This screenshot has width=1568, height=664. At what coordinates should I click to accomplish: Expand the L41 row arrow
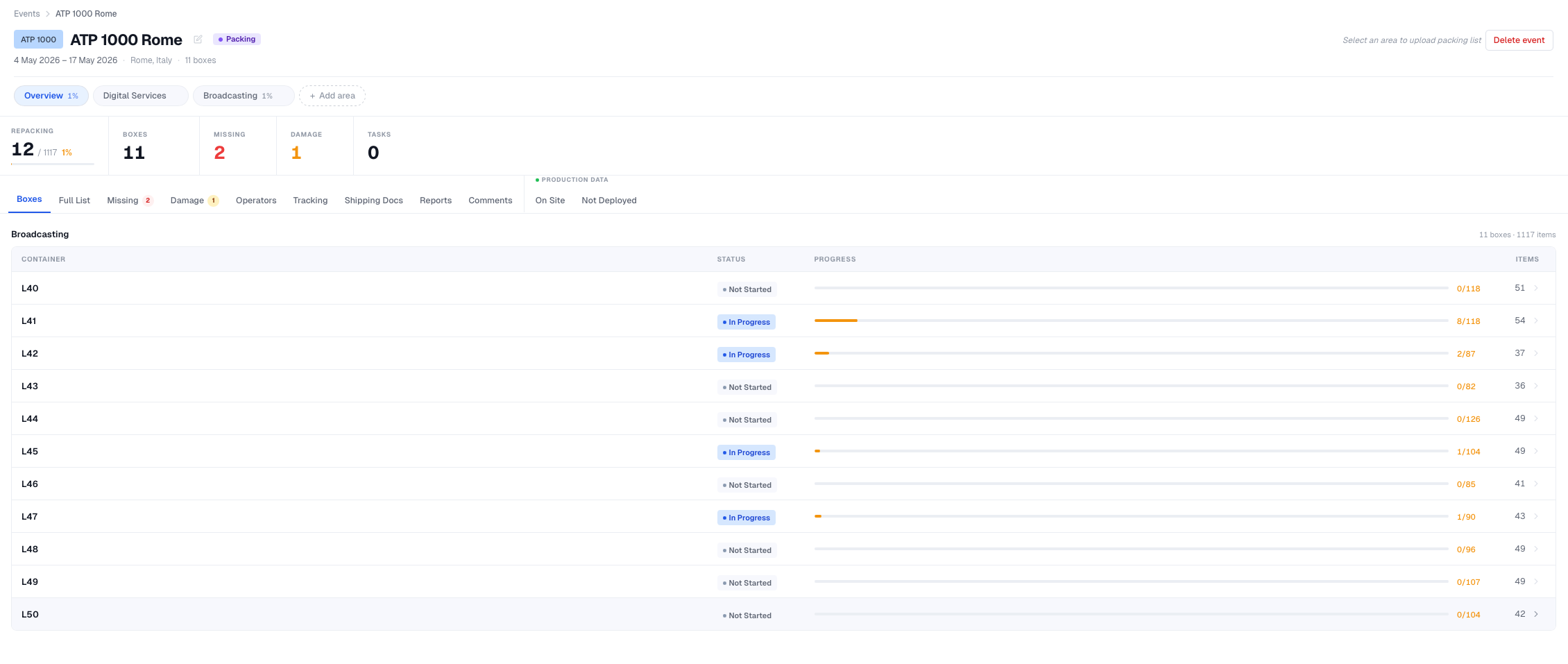[x=1536, y=321]
